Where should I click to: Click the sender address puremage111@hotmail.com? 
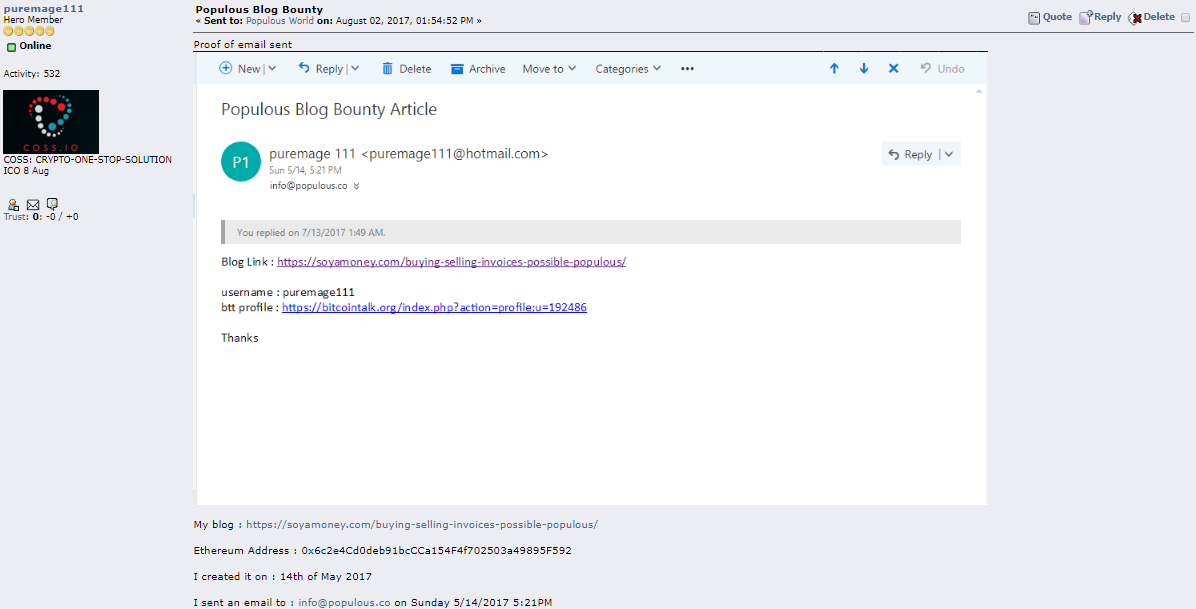pos(455,153)
